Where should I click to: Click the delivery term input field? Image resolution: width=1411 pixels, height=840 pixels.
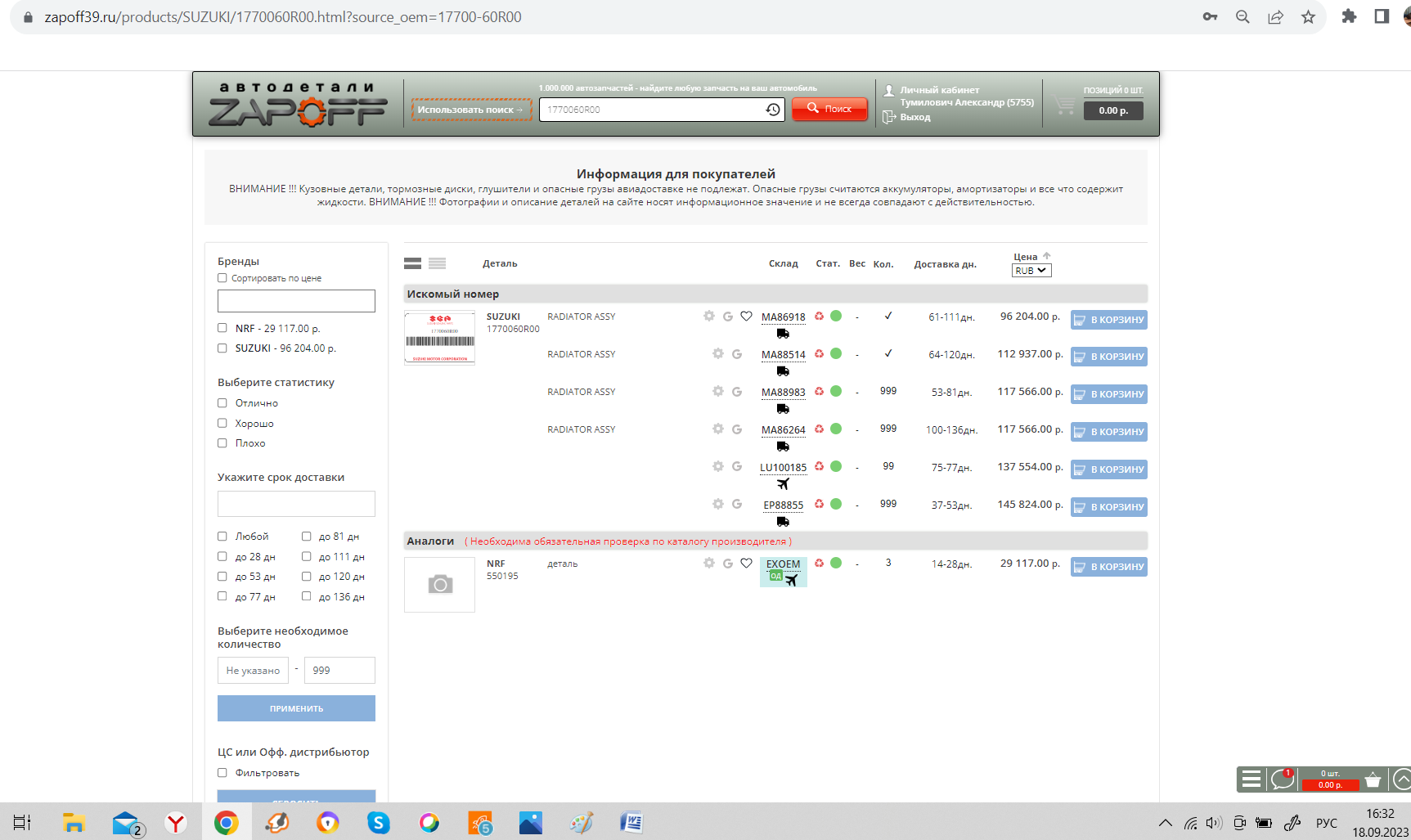point(296,504)
